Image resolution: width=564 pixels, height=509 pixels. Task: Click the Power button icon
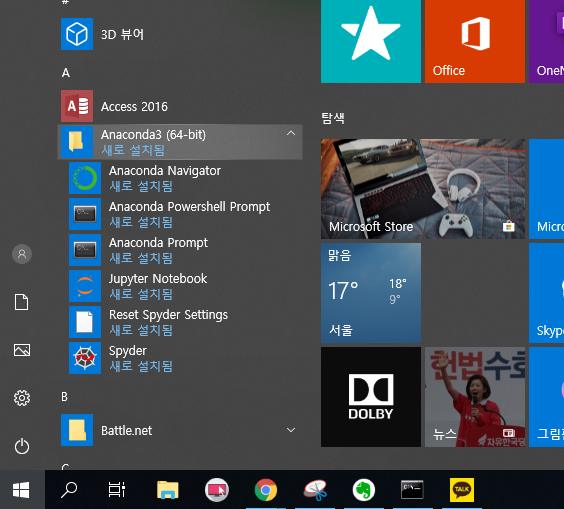(x=22, y=446)
